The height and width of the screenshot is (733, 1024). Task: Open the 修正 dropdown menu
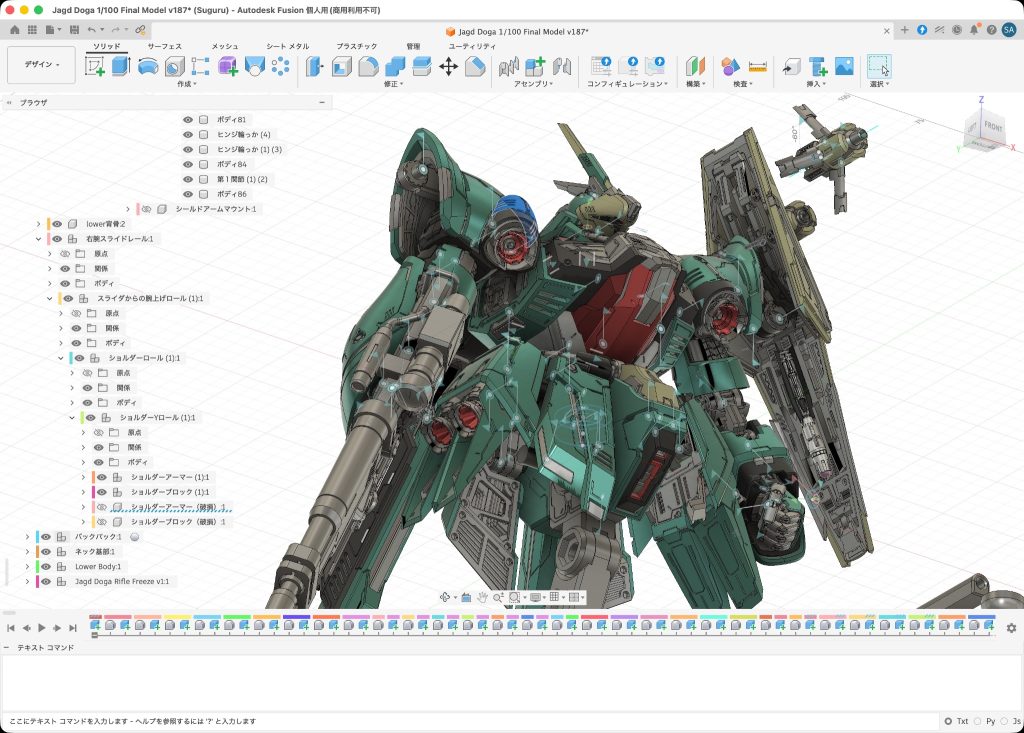point(393,84)
